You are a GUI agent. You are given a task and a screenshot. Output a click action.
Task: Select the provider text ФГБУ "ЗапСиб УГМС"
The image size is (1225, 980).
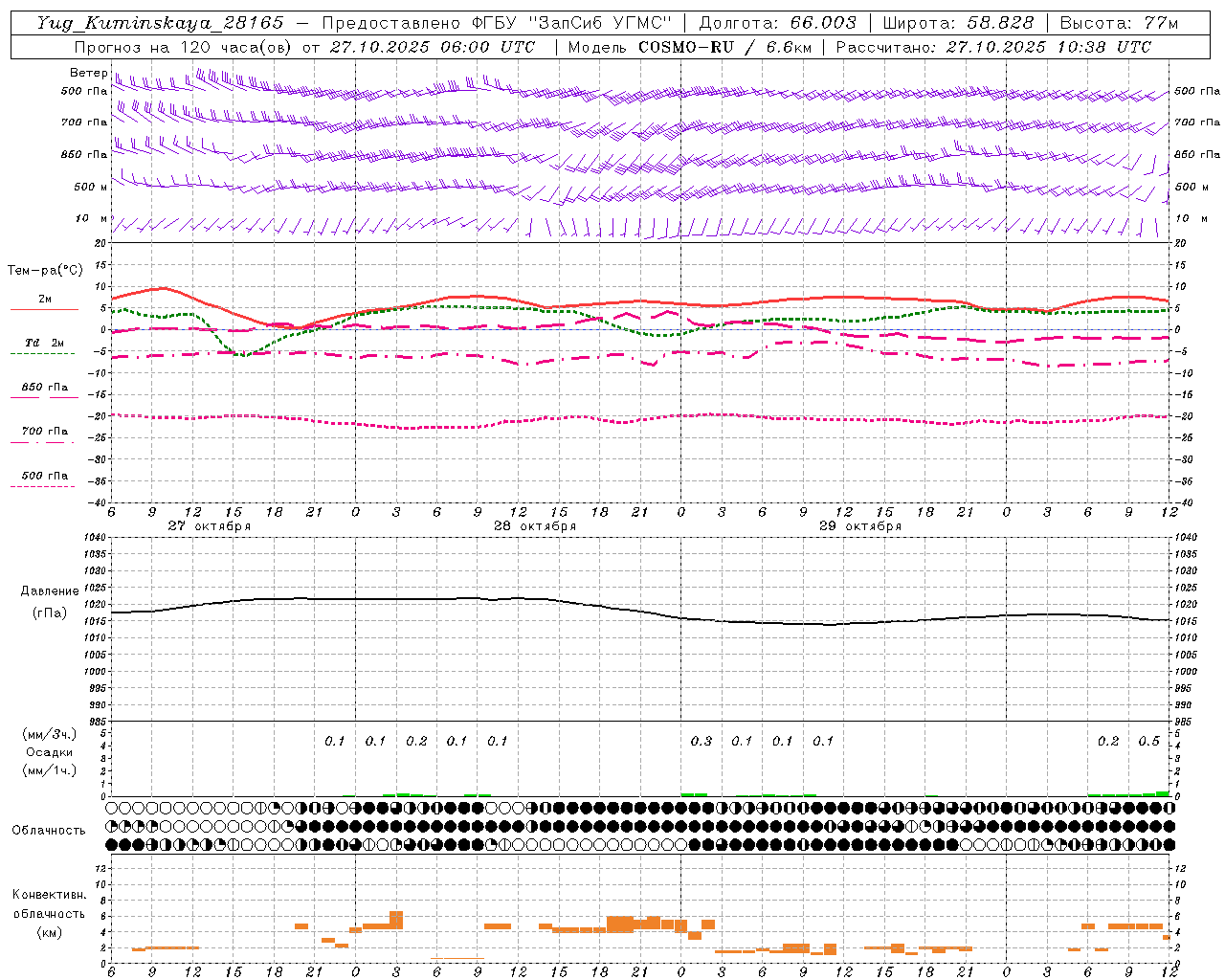click(x=572, y=23)
